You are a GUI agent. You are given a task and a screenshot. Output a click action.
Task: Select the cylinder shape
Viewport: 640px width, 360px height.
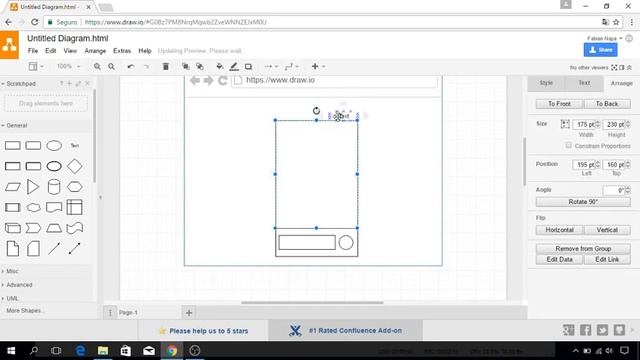point(54,187)
